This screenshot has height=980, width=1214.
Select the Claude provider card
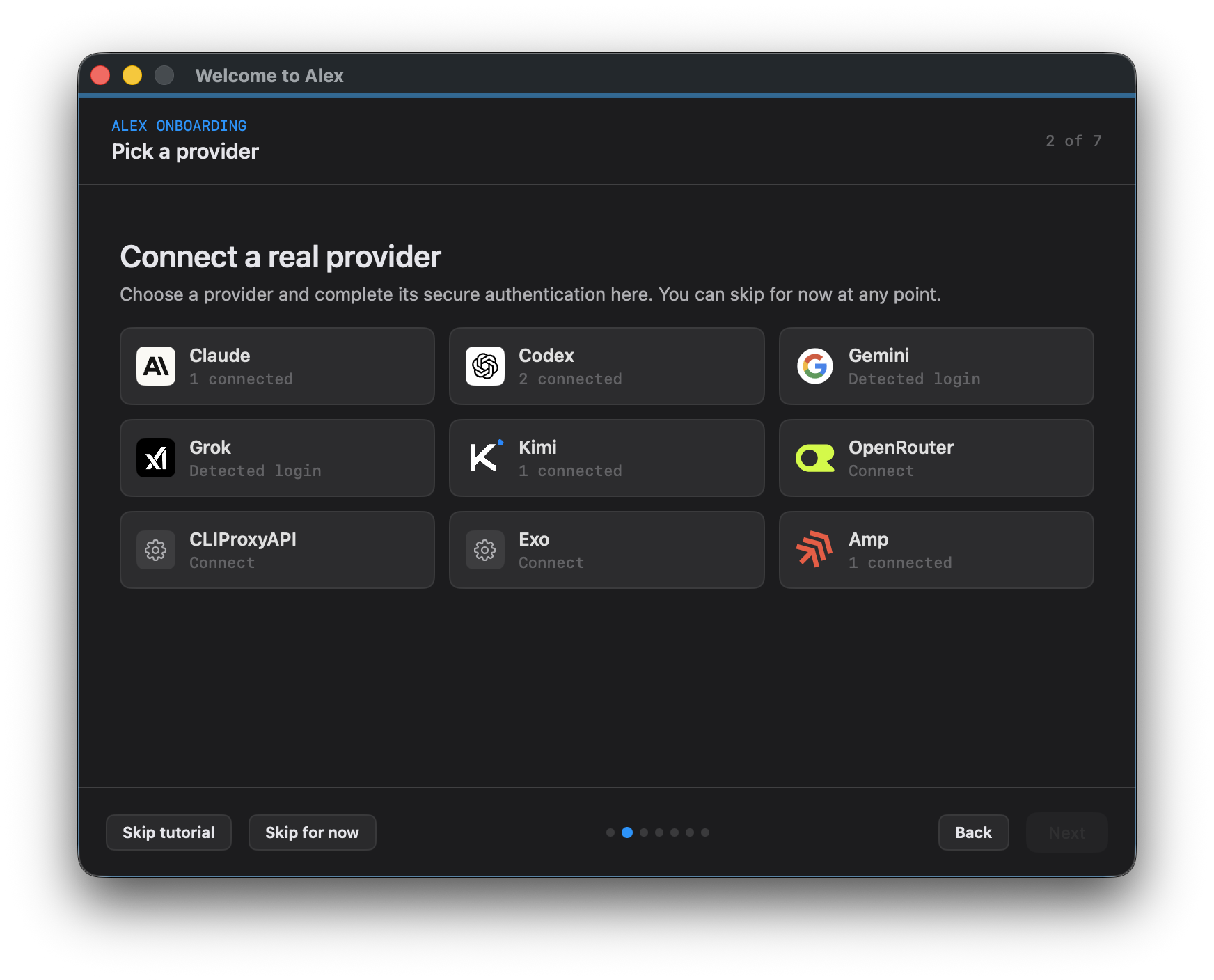277,366
